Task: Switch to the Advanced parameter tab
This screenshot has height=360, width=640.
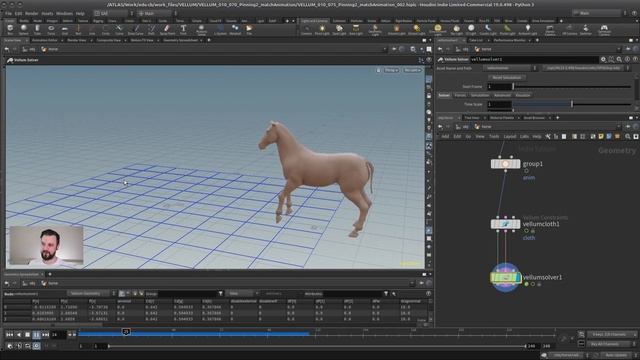Action: pos(502,95)
